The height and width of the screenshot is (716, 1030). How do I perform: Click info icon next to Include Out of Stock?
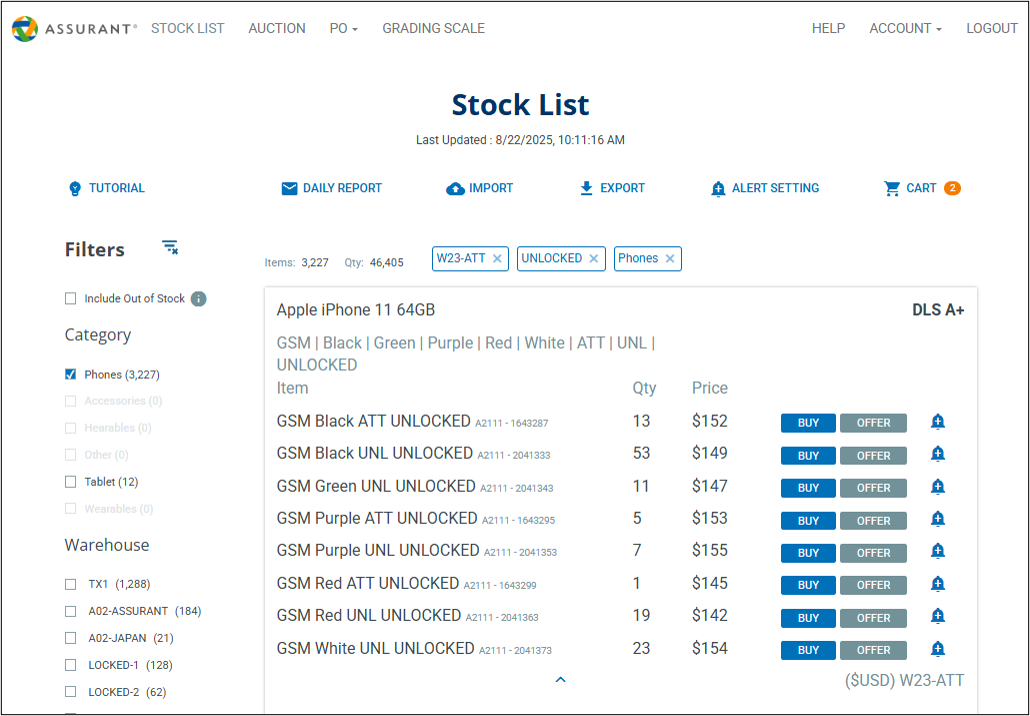[x=198, y=298]
